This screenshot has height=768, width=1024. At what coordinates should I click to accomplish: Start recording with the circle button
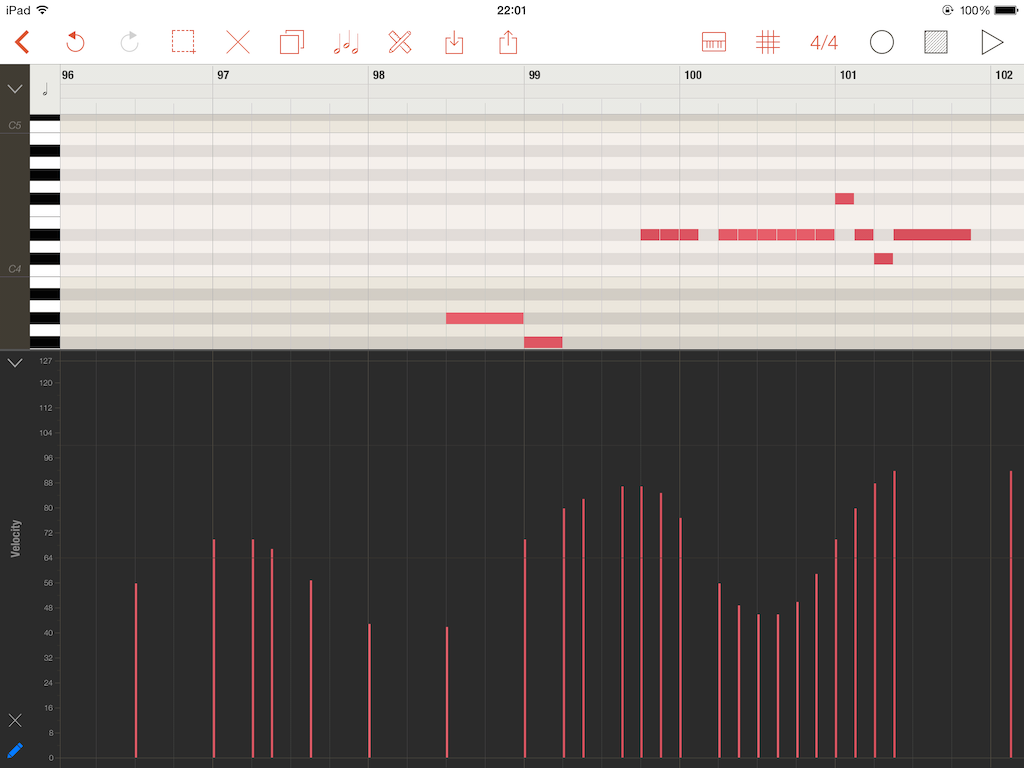[882, 42]
